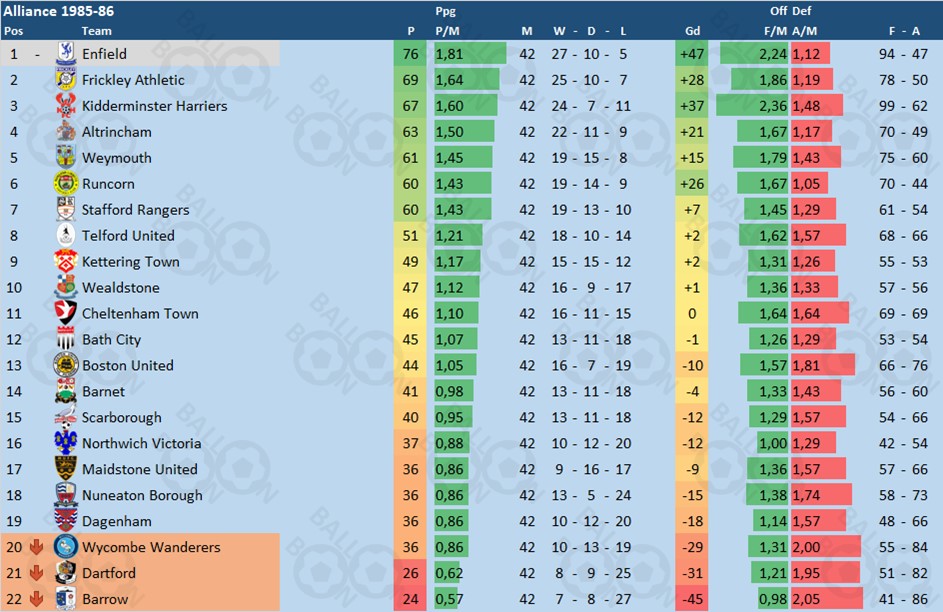Click the Kidderminster Harriers club crest
The height and width of the screenshot is (612, 943).
coord(66,106)
